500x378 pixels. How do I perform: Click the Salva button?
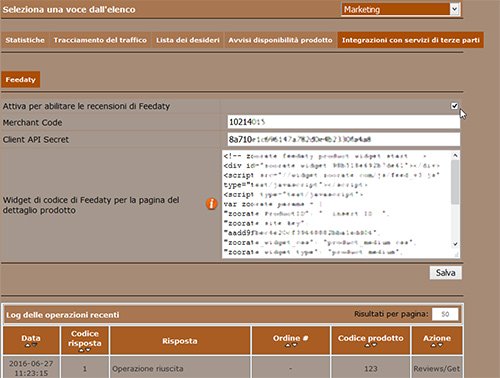point(445,273)
